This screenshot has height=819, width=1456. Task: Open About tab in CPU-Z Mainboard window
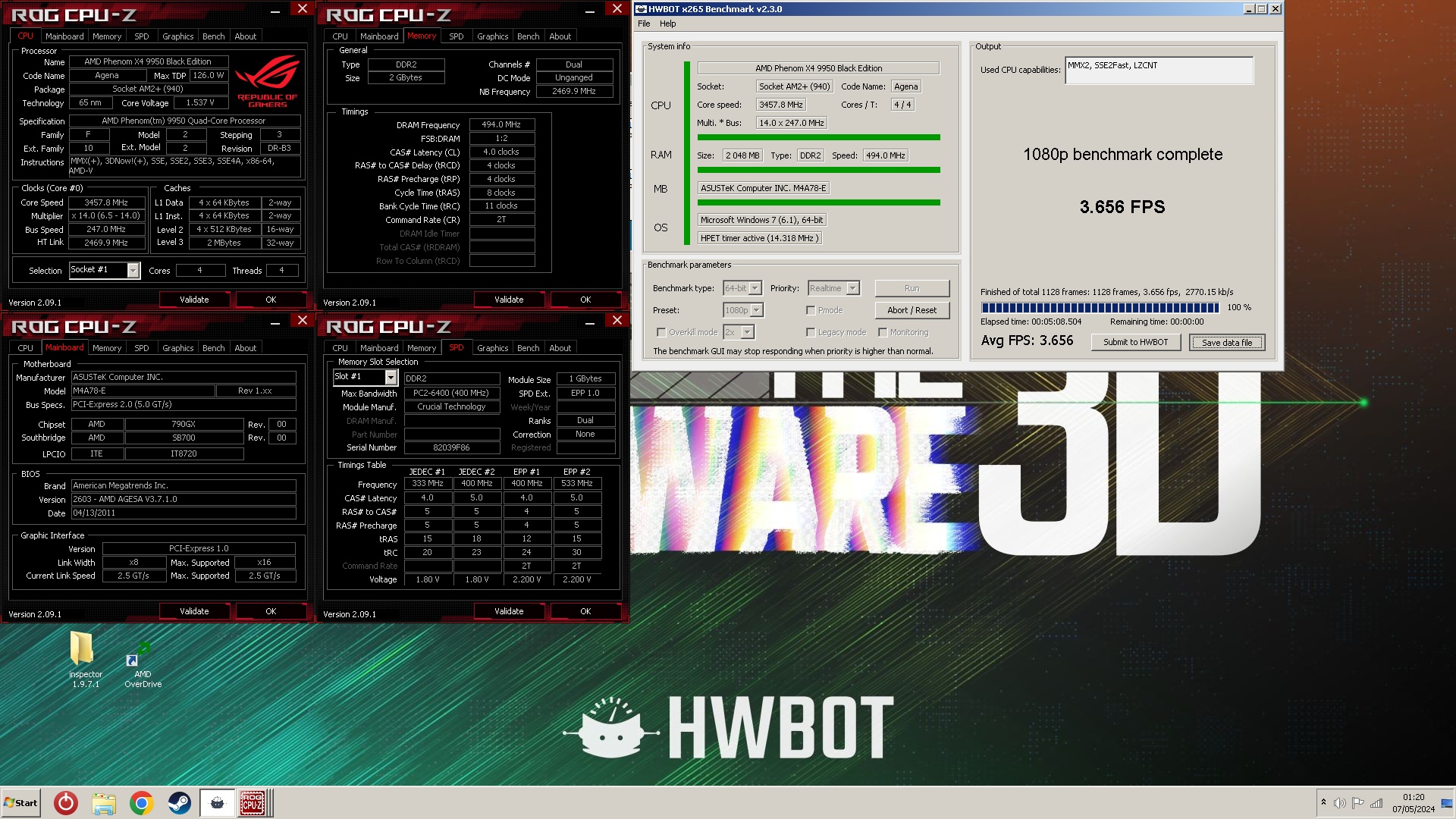(245, 348)
